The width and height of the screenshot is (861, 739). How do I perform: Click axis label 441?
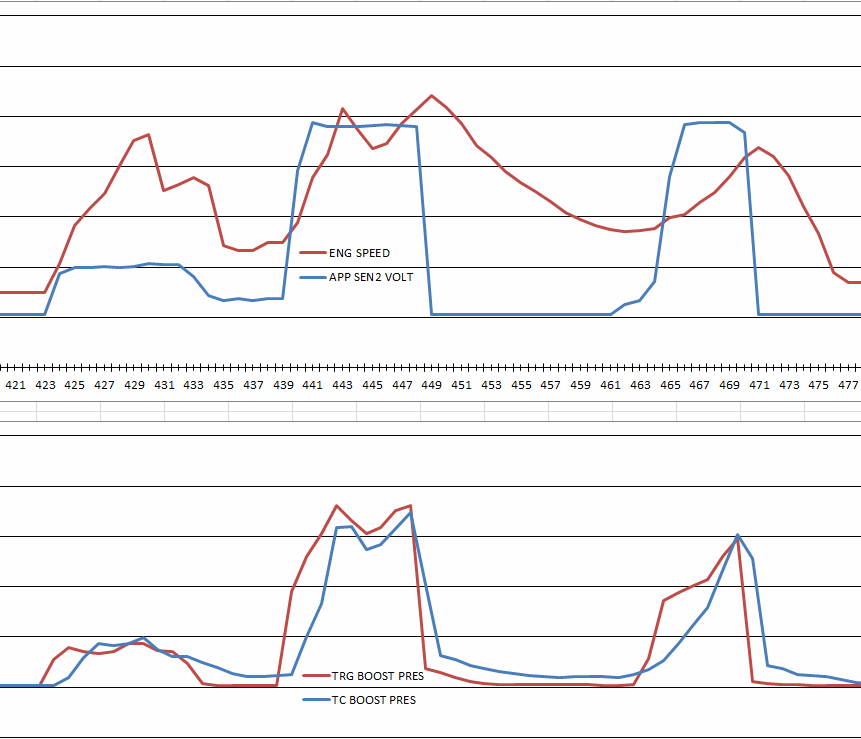pyautogui.click(x=313, y=385)
